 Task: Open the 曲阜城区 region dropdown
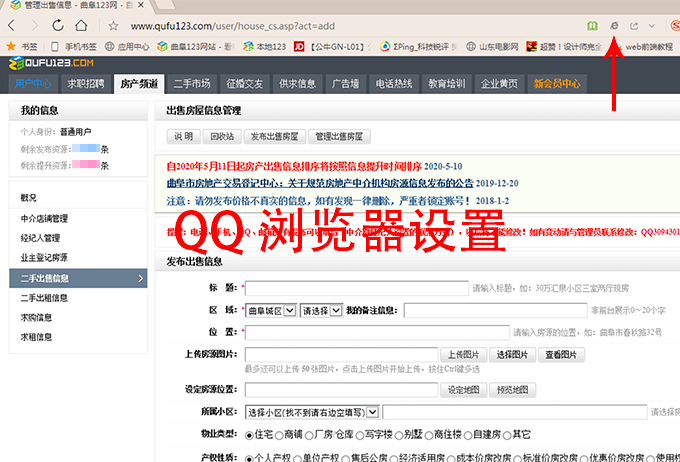[270, 311]
